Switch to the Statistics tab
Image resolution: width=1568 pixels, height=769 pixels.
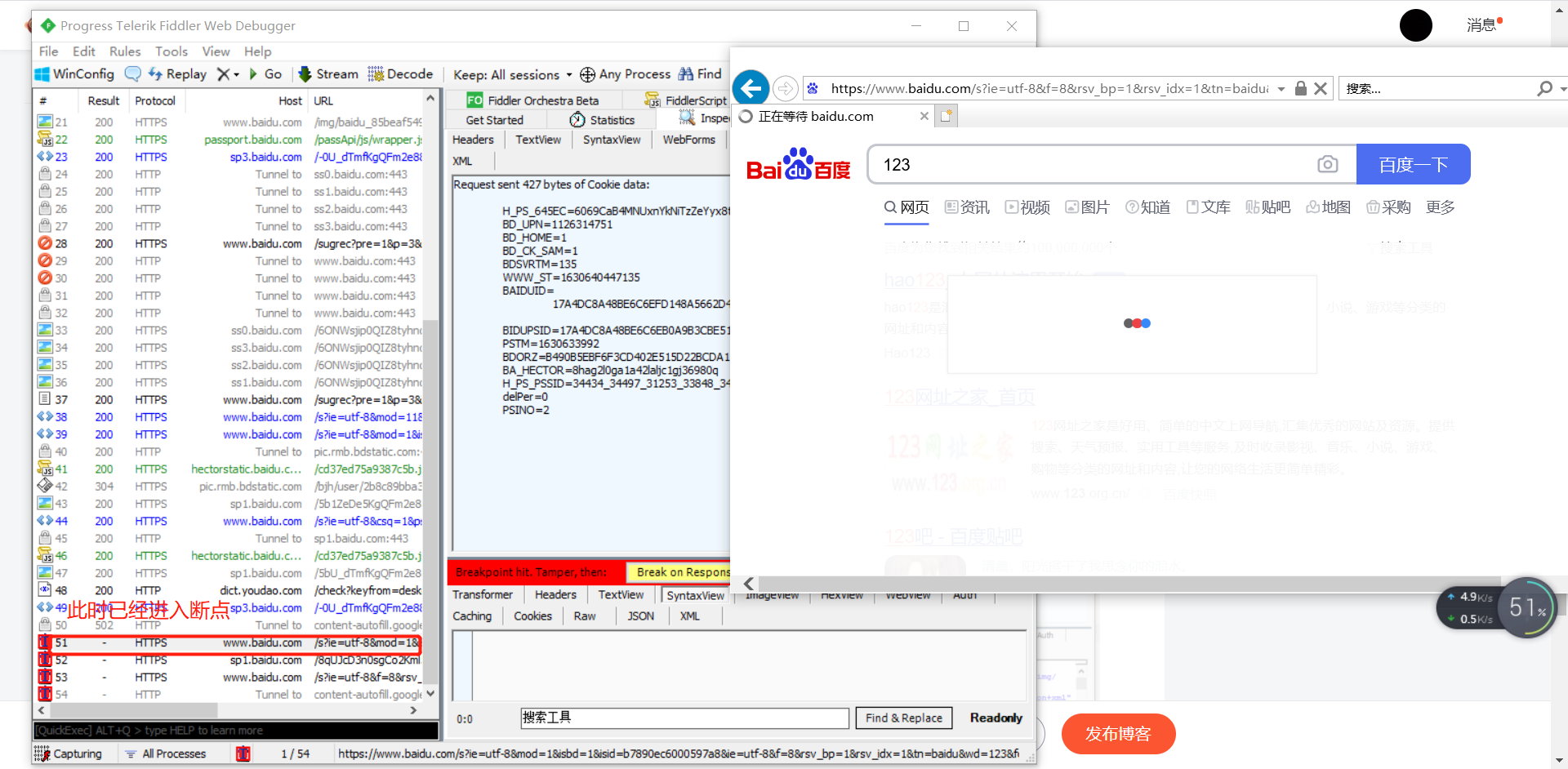click(603, 119)
